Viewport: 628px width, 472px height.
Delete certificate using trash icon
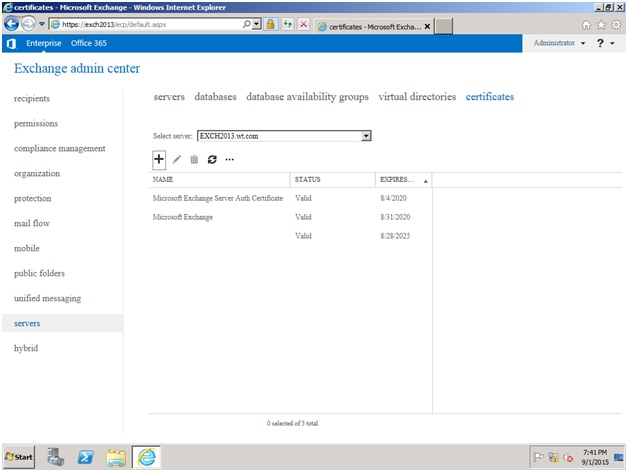coord(194,159)
